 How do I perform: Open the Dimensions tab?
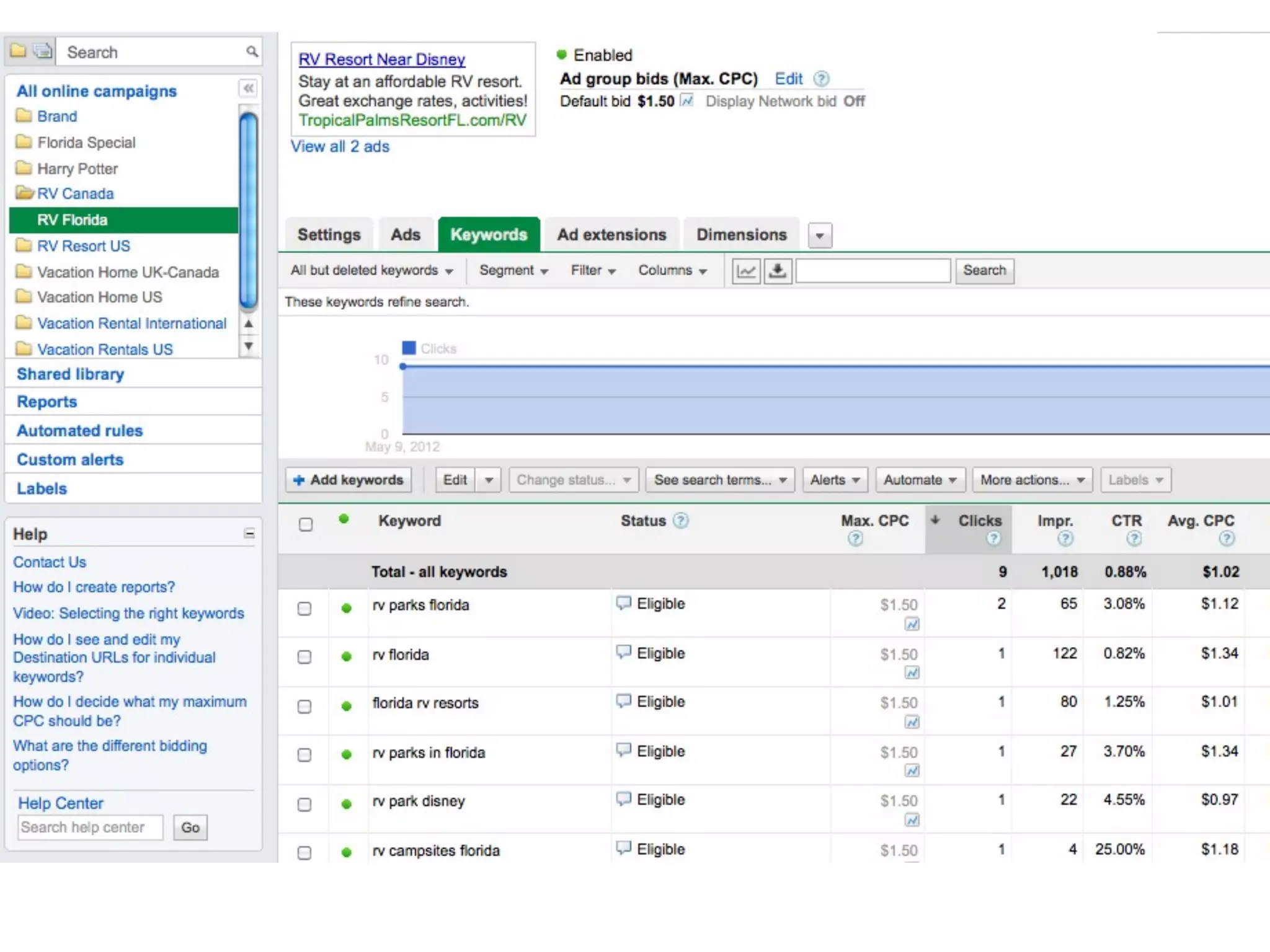point(741,235)
